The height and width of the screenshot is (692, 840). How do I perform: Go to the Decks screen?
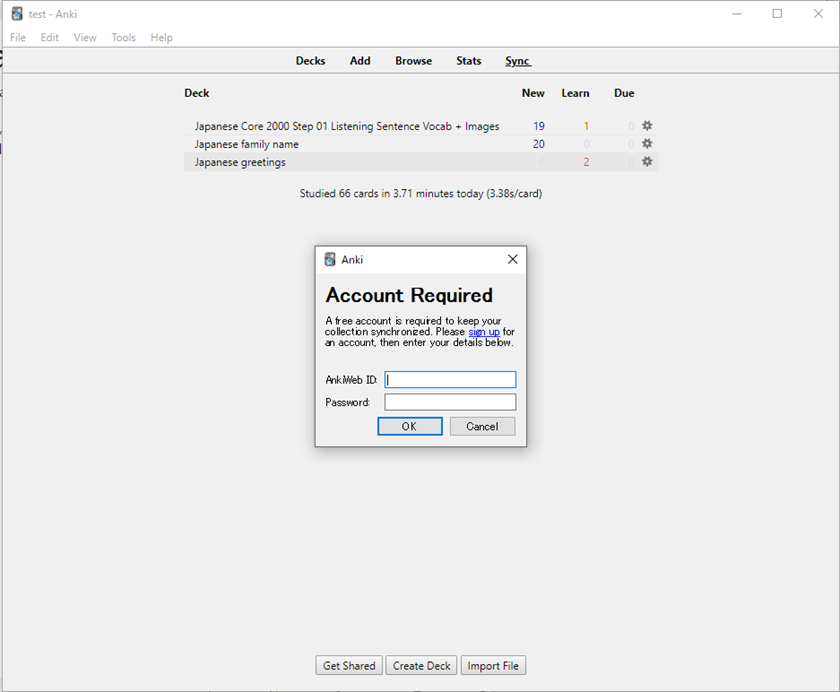(x=311, y=61)
